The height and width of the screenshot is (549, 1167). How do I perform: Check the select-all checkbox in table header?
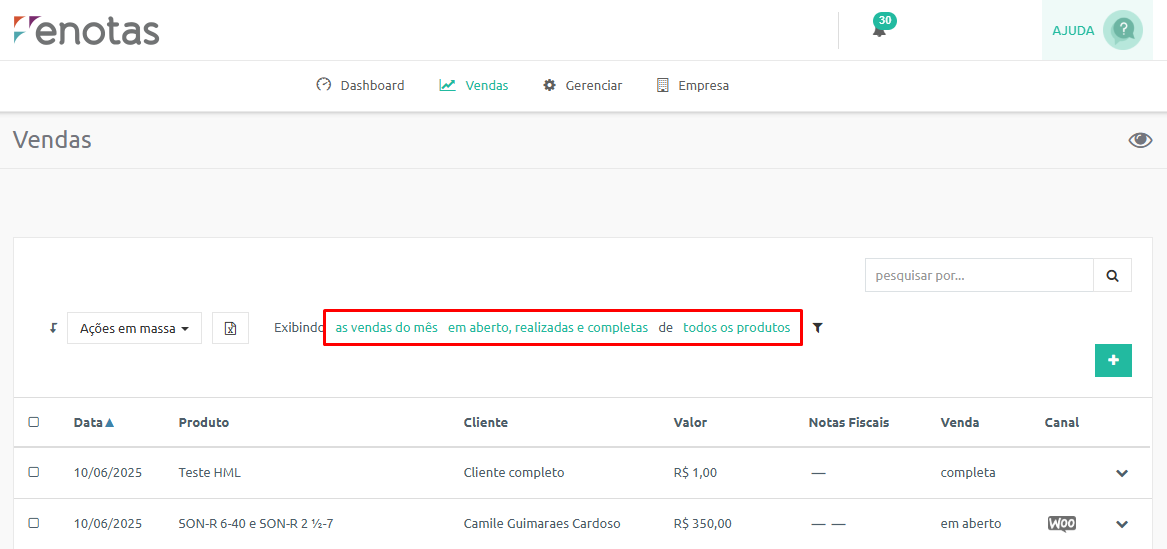pos(33,422)
